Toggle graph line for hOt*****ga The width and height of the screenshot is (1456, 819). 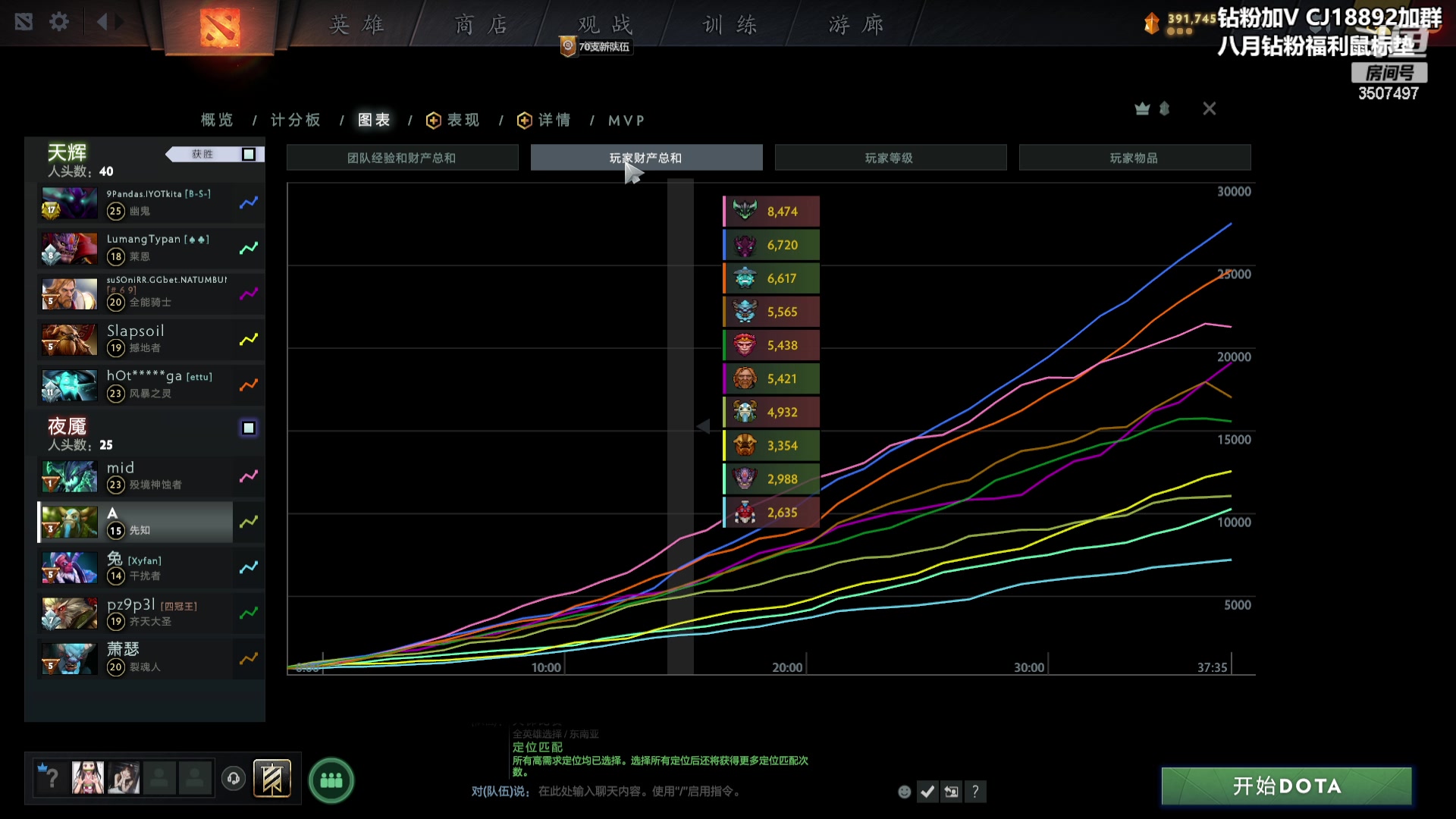click(249, 384)
